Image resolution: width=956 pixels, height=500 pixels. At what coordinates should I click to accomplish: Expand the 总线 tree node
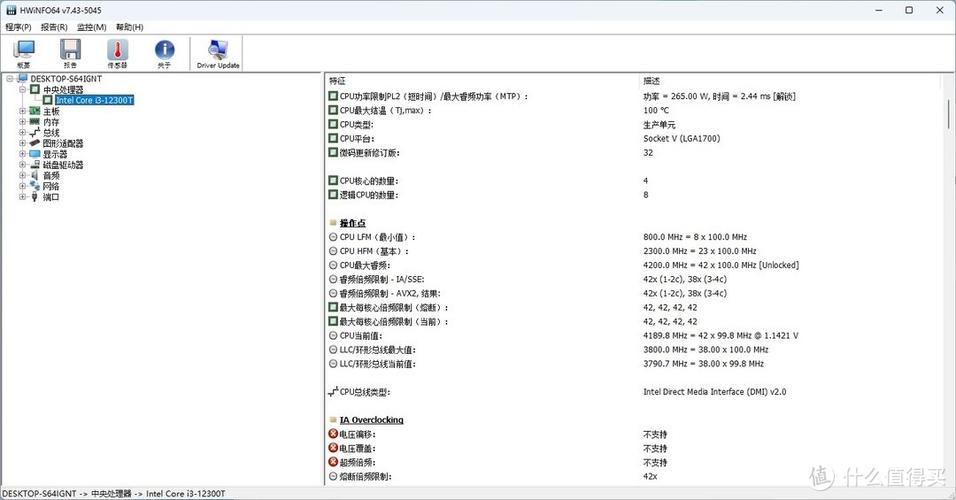(23, 132)
